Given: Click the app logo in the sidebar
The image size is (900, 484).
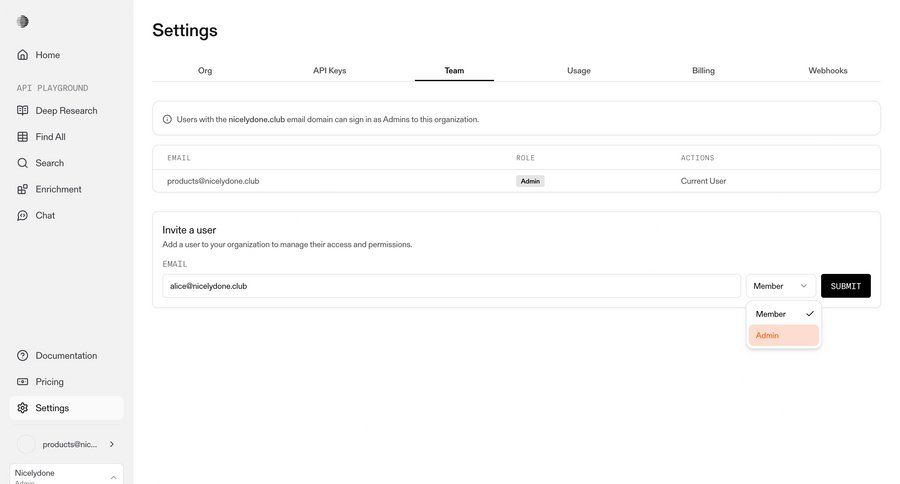Looking at the screenshot, I should tap(23, 21).
